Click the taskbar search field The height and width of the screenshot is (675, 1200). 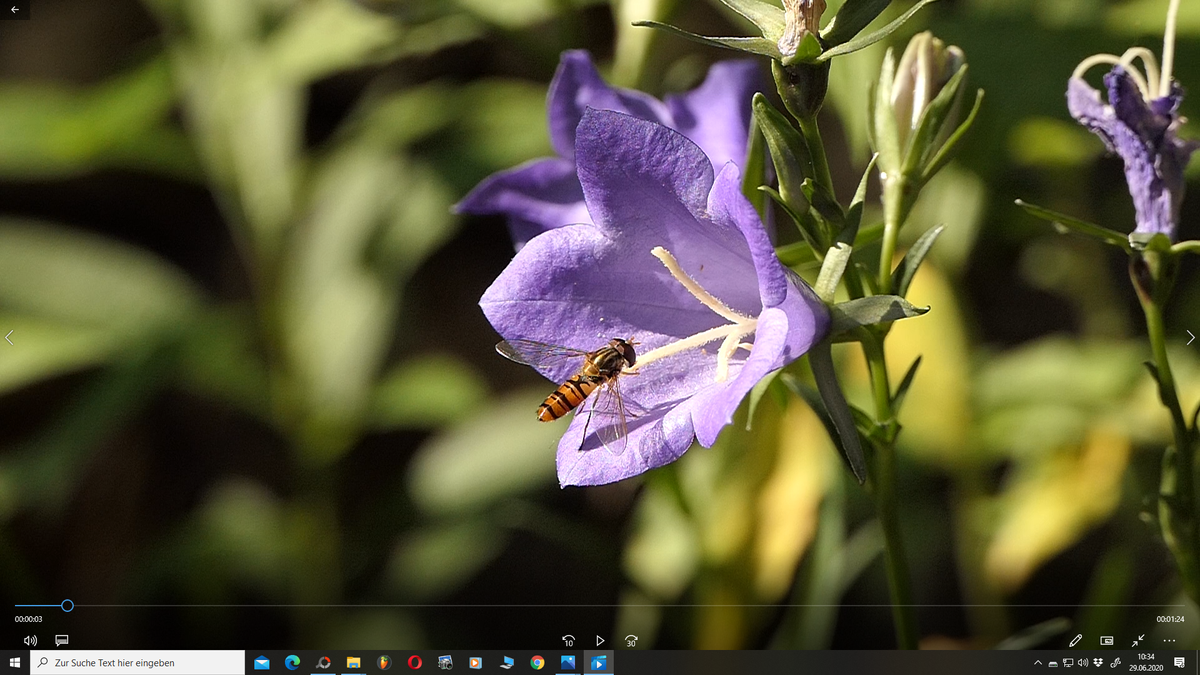coord(140,662)
